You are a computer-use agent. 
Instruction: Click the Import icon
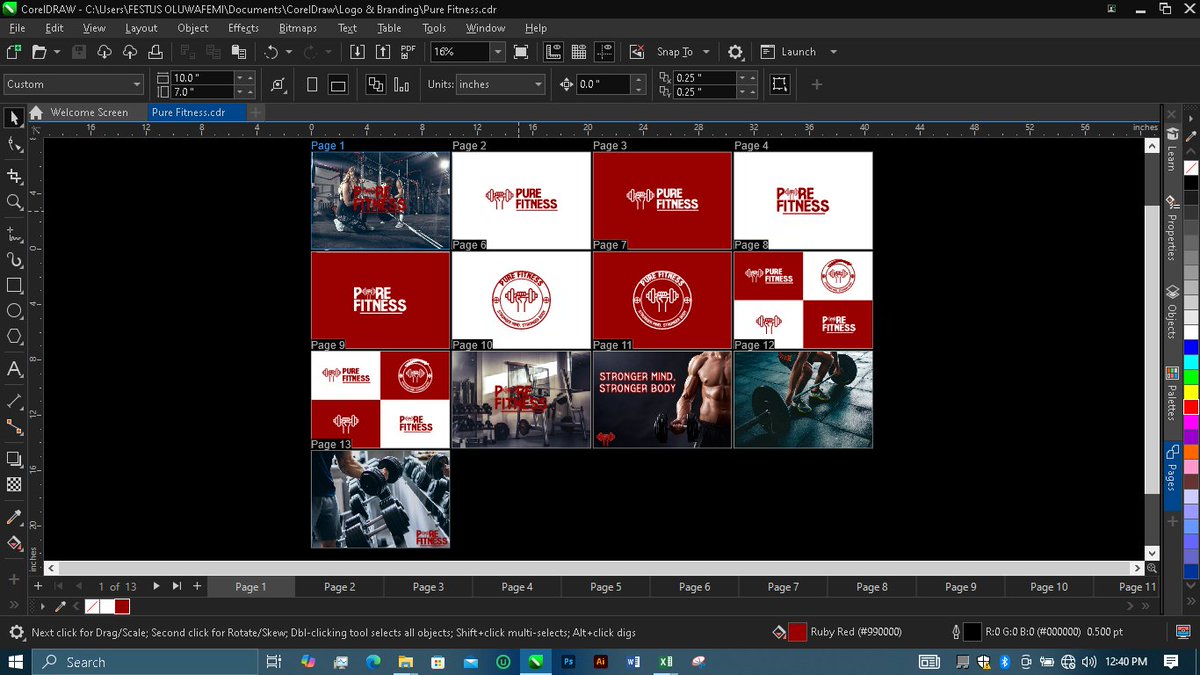[x=358, y=52]
